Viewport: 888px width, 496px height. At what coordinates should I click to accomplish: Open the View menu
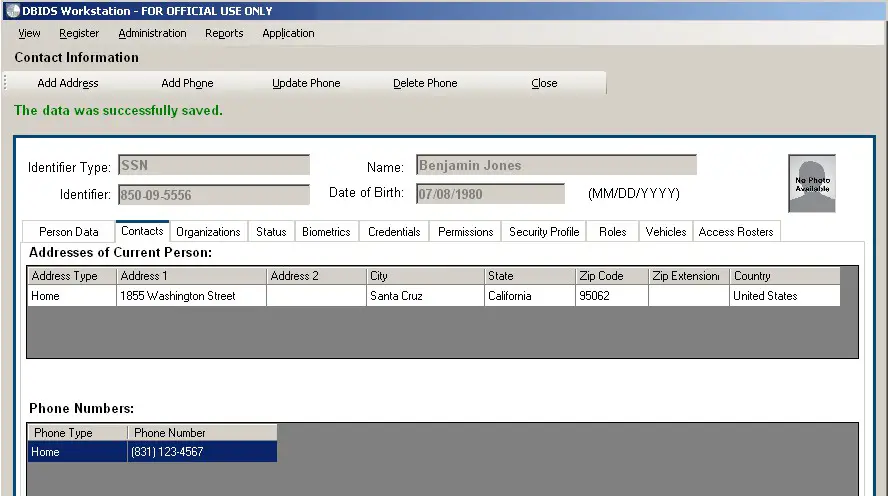coord(29,33)
